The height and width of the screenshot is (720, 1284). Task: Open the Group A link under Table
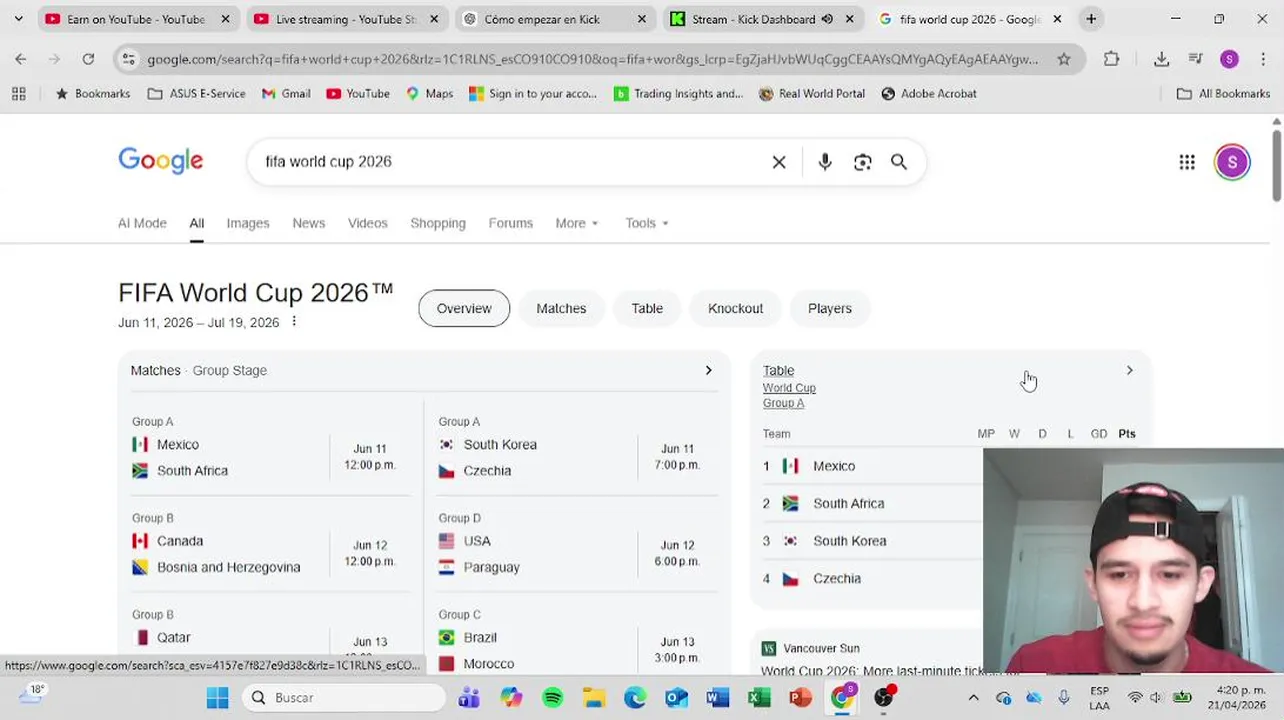pos(783,403)
